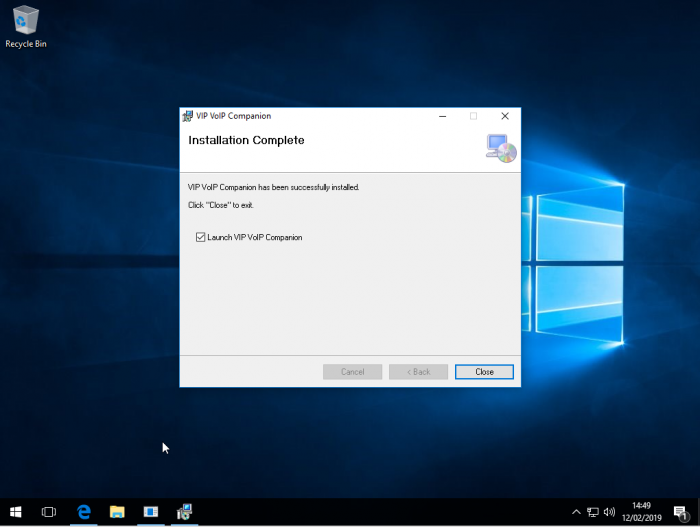Close the VIP VoIP Companion window

(505, 116)
